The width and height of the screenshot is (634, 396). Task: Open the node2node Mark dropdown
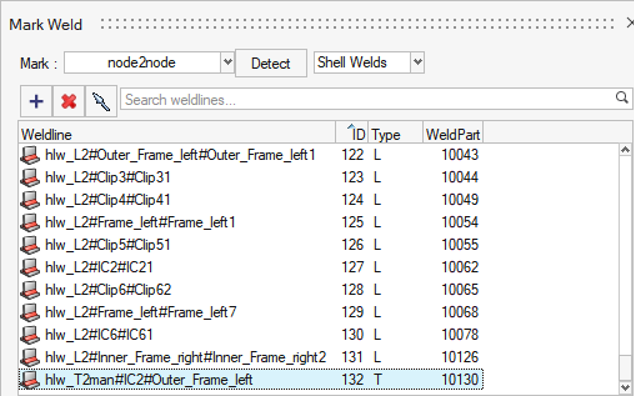228,63
